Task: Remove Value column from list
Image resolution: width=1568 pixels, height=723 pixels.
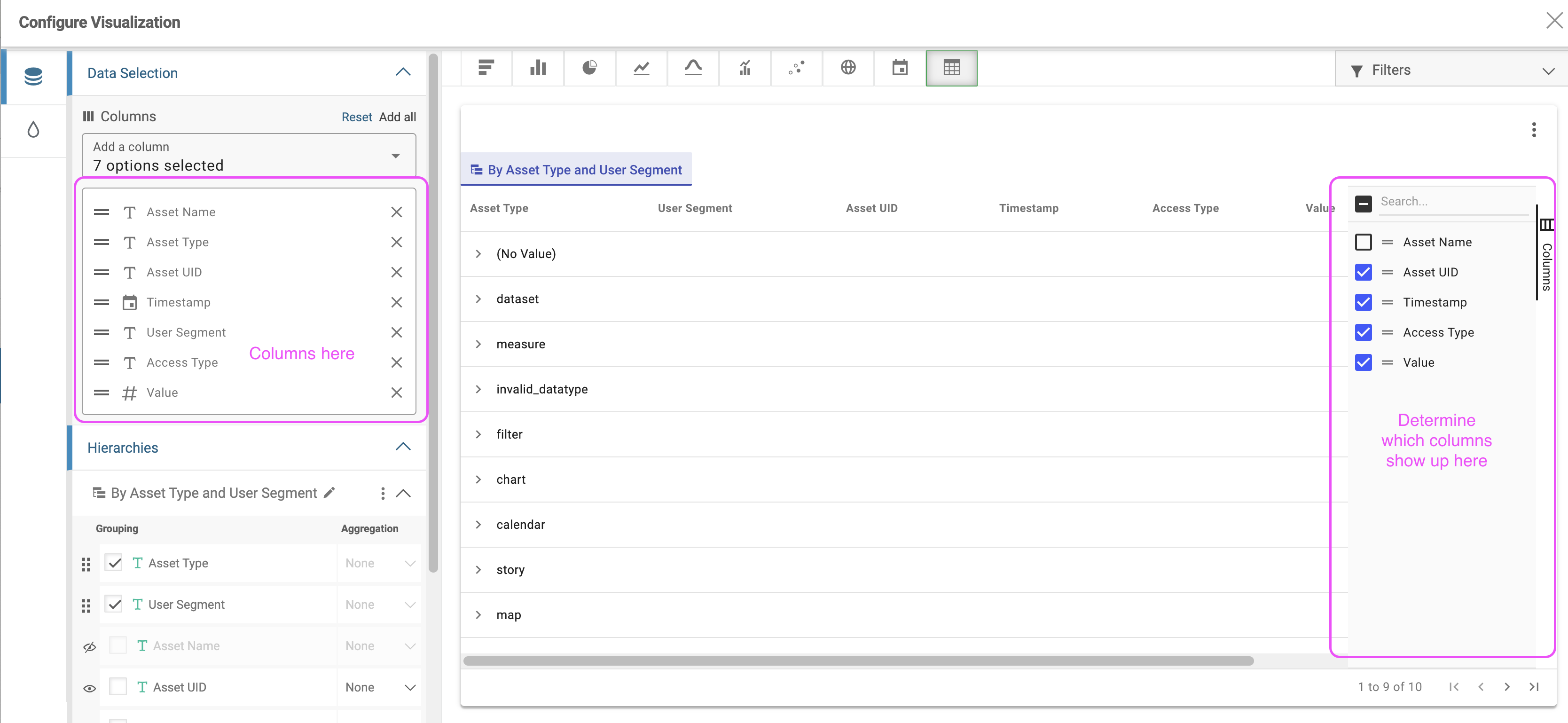Action: coord(397,393)
